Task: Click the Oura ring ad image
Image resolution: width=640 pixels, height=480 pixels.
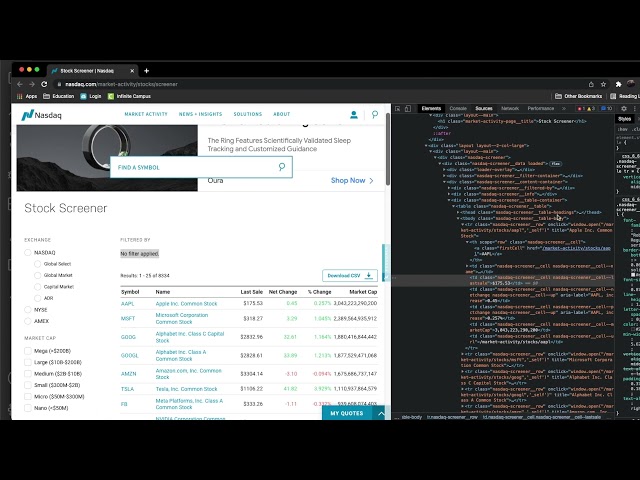Action: (107, 158)
